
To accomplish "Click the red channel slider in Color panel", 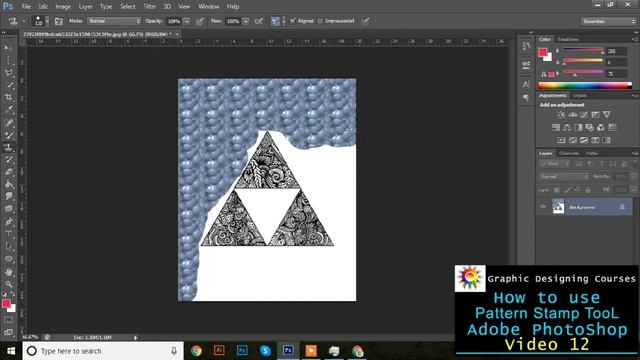I will click(x=583, y=51).
